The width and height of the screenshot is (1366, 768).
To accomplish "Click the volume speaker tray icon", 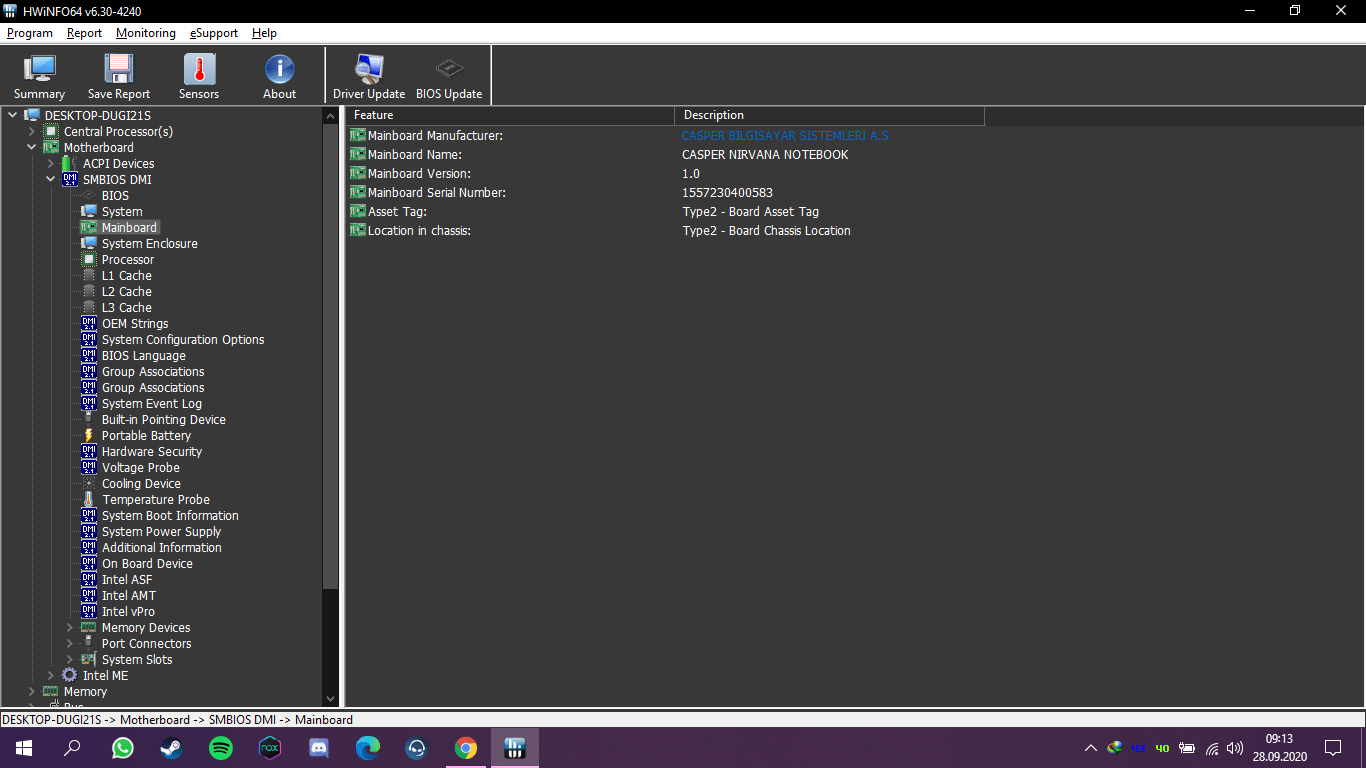I will 1235,748.
